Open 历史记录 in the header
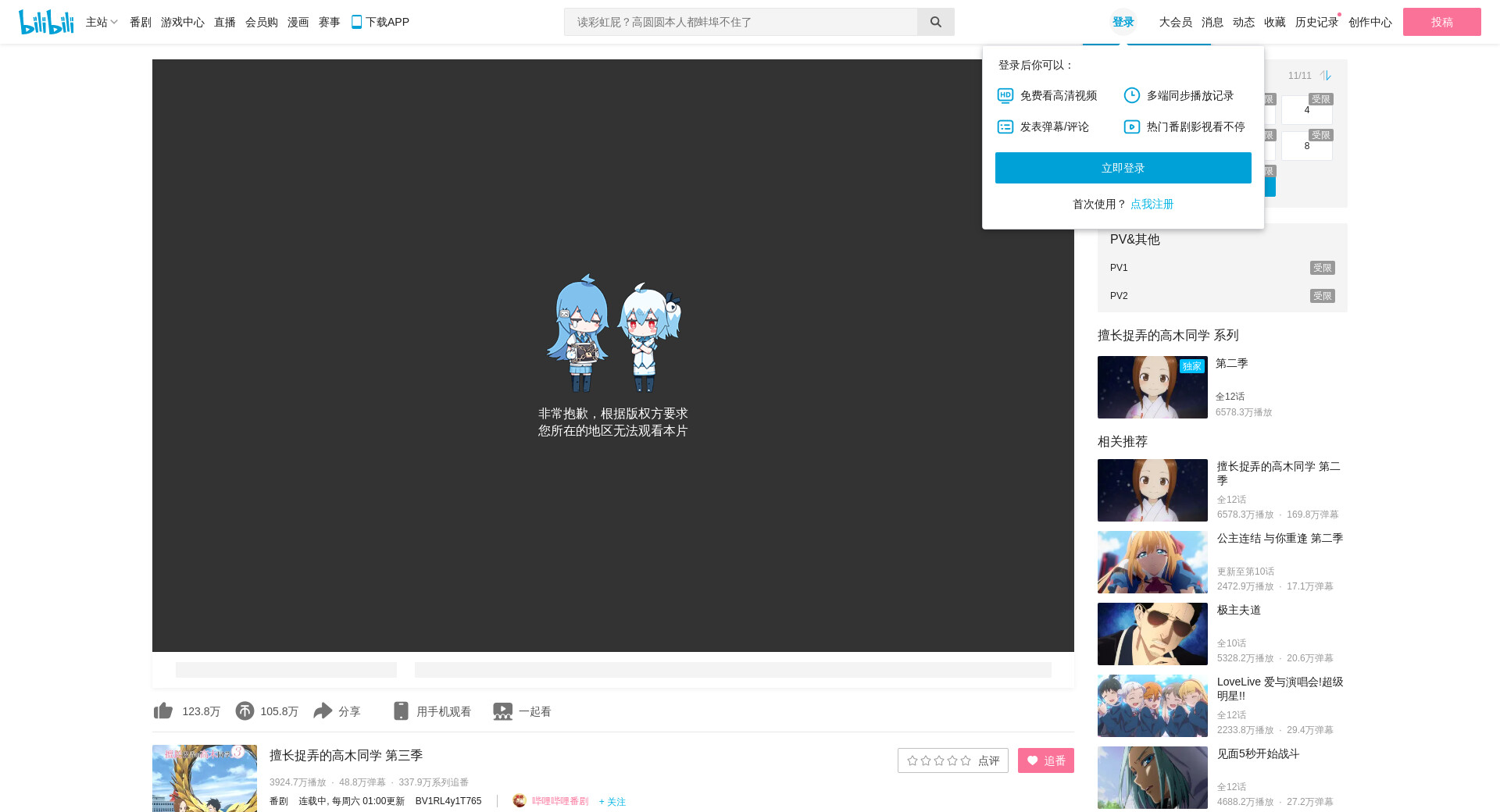This screenshot has height=812, width=1500. coord(1317,22)
